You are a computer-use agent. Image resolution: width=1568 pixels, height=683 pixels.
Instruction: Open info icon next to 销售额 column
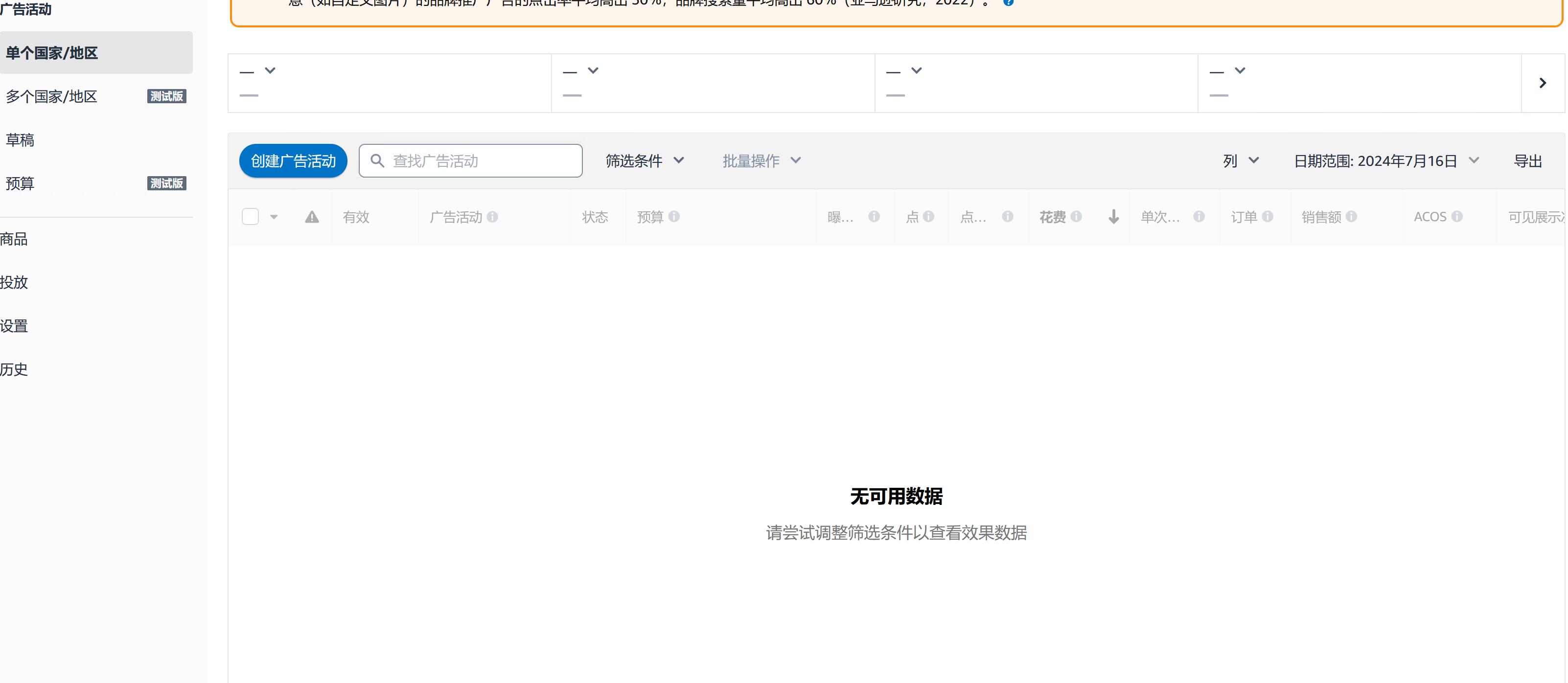coord(1351,217)
